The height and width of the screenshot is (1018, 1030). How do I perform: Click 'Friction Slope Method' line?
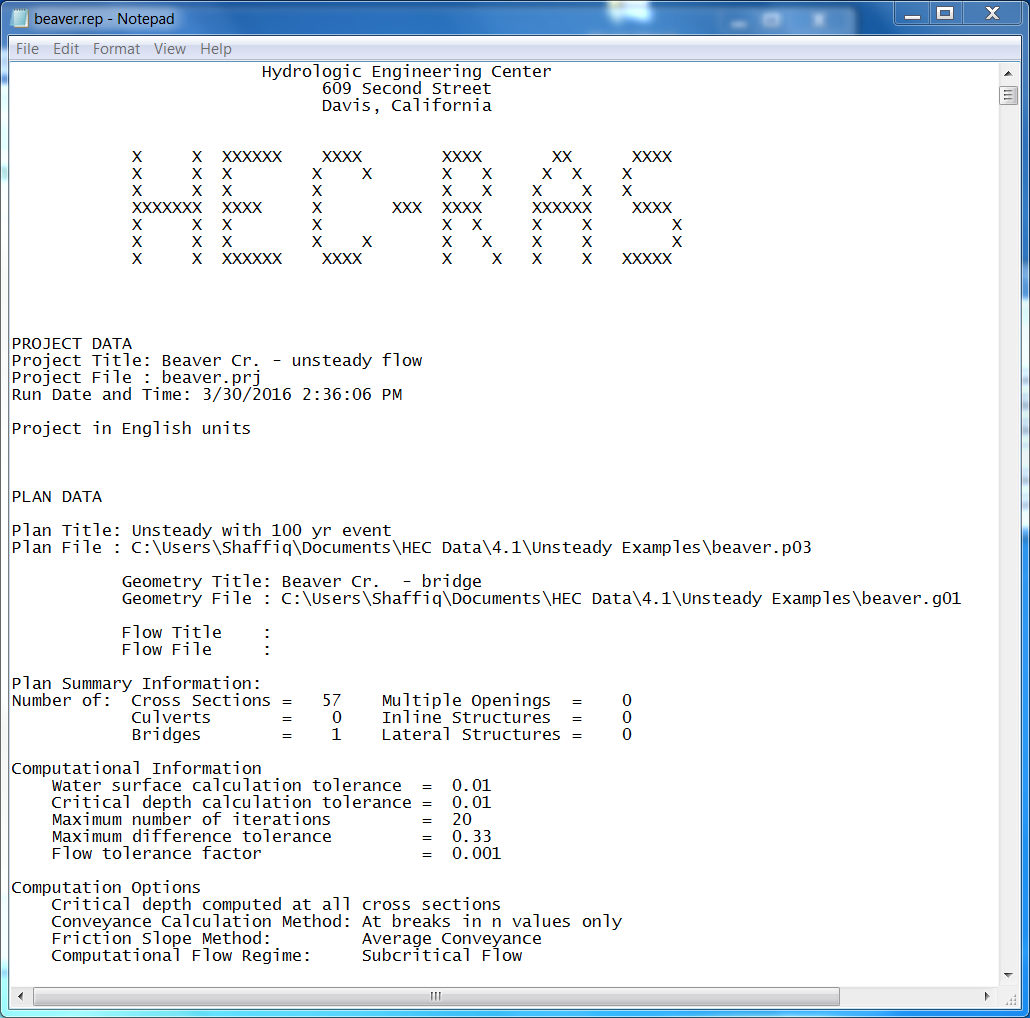click(x=296, y=939)
